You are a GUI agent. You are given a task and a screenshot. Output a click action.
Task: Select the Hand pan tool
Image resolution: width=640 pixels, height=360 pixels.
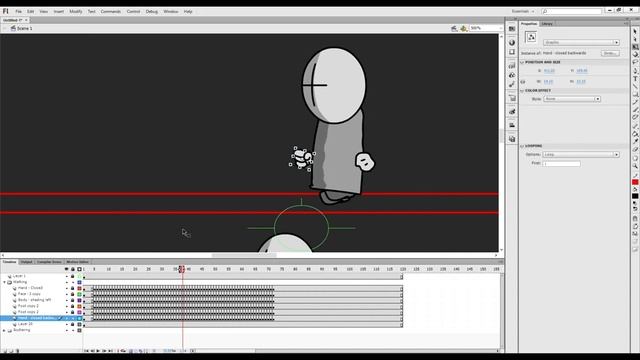pos(635,158)
